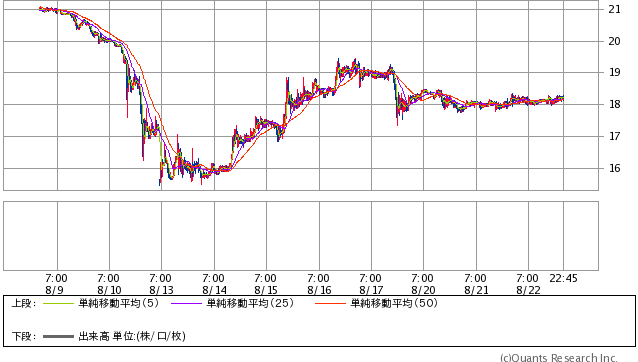Select the 単純移動平均(25) legend label
This screenshot has height=362, width=638.
[250, 303]
